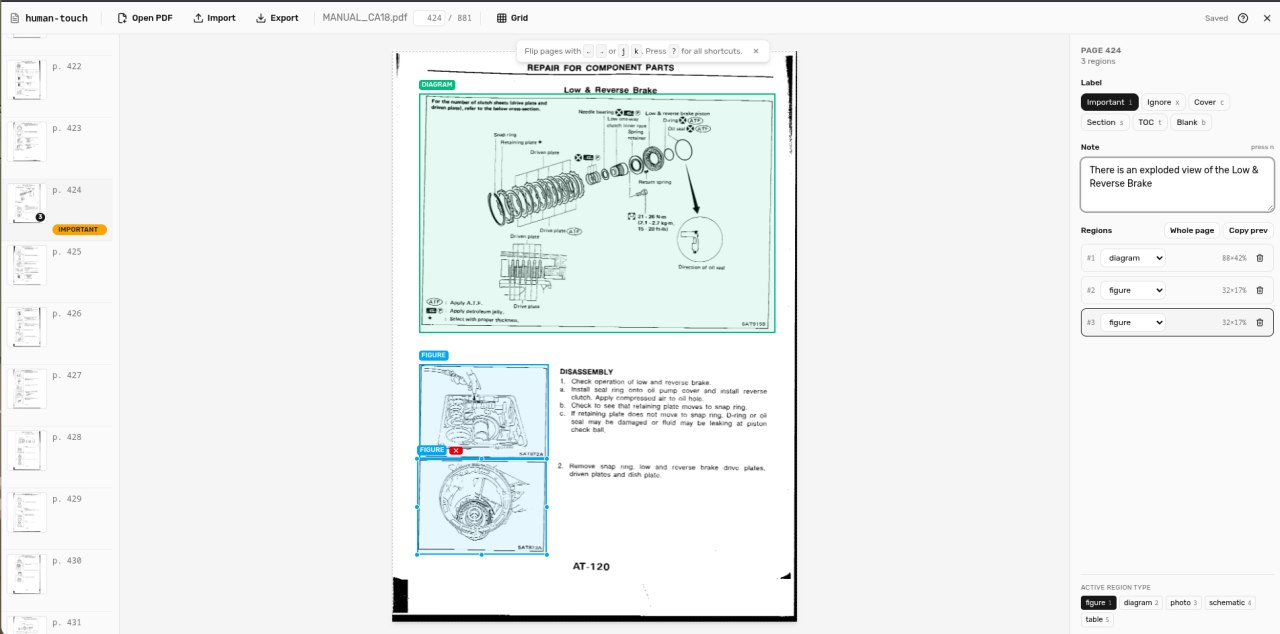Click the Import button
This screenshot has width=1280, height=634.
click(x=214, y=18)
